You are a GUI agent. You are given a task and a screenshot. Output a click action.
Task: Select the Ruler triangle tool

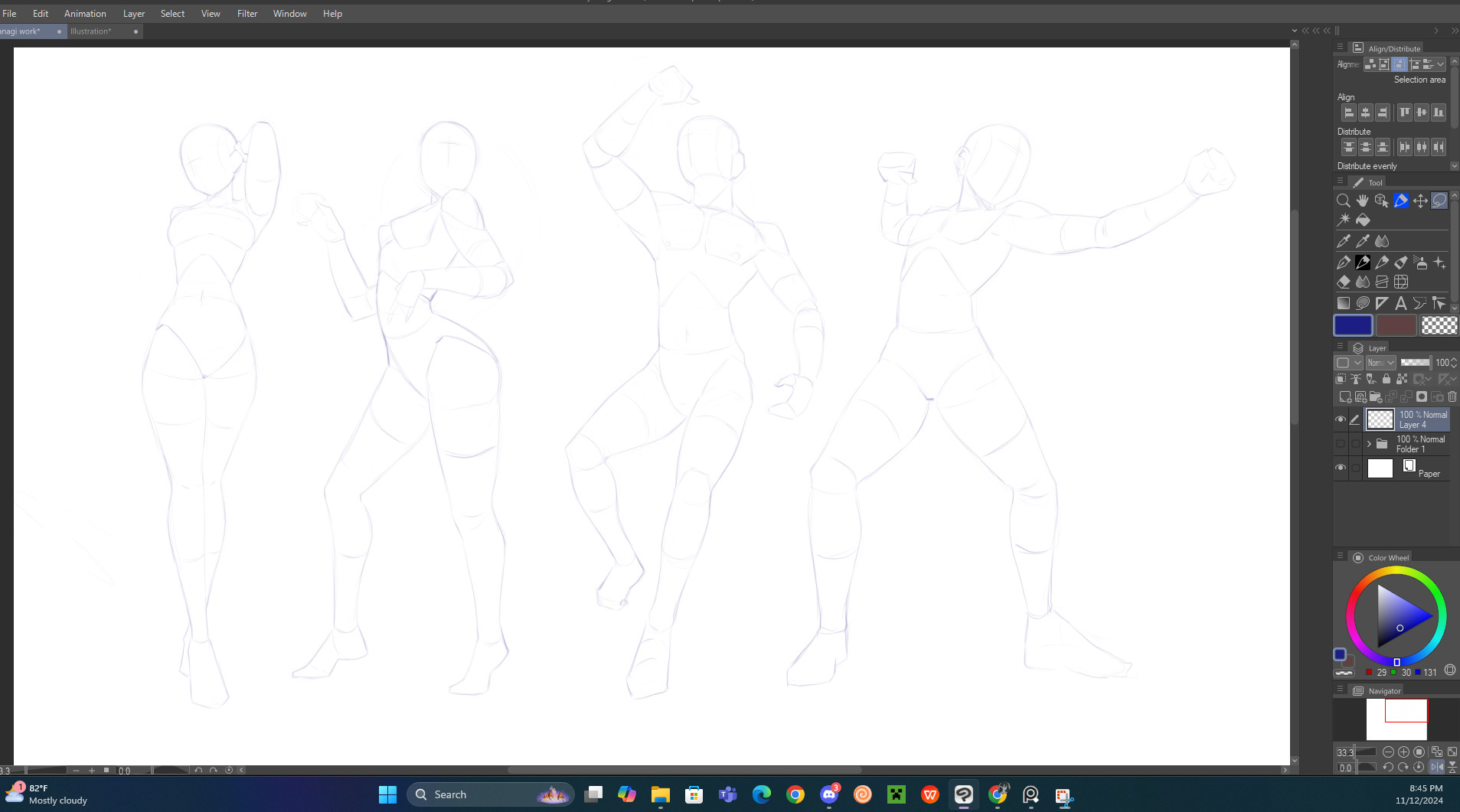(x=1381, y=303)
